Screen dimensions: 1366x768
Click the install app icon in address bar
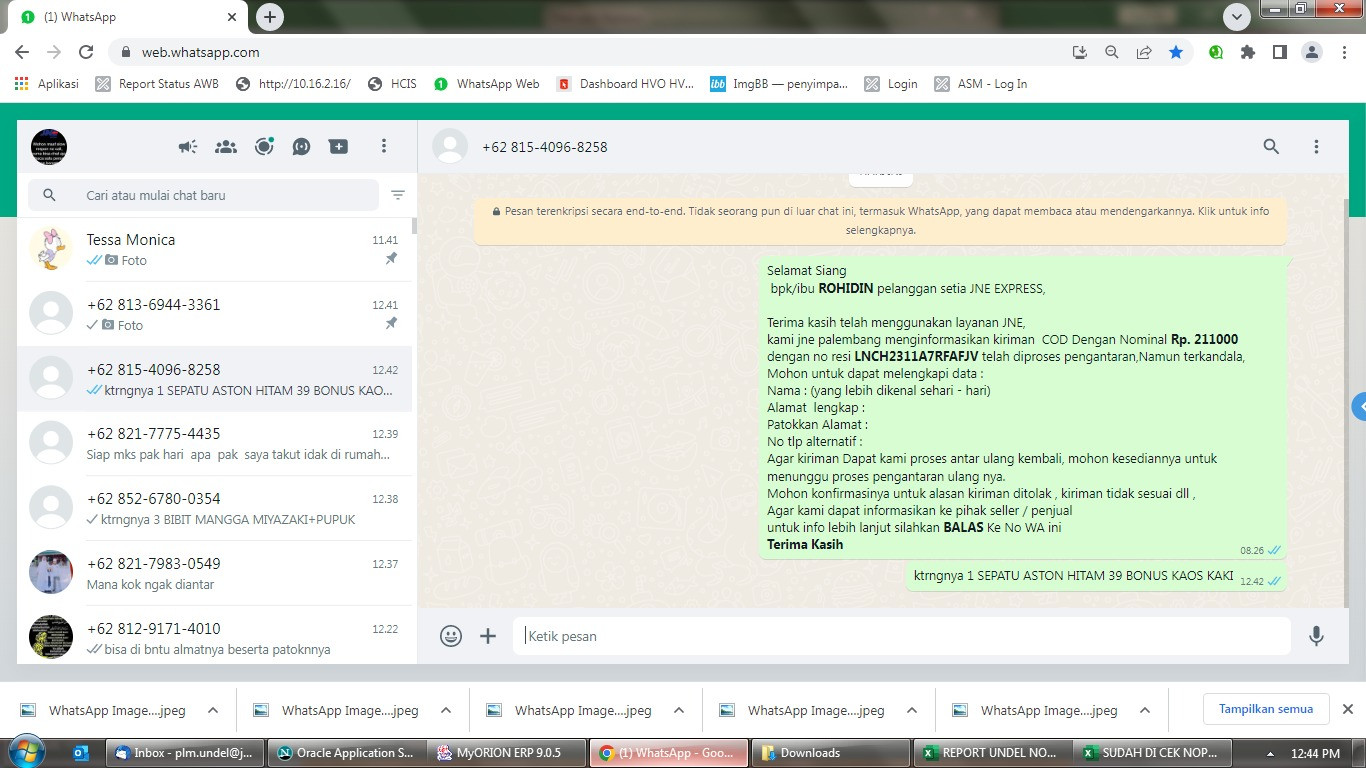click(1079, 52)
